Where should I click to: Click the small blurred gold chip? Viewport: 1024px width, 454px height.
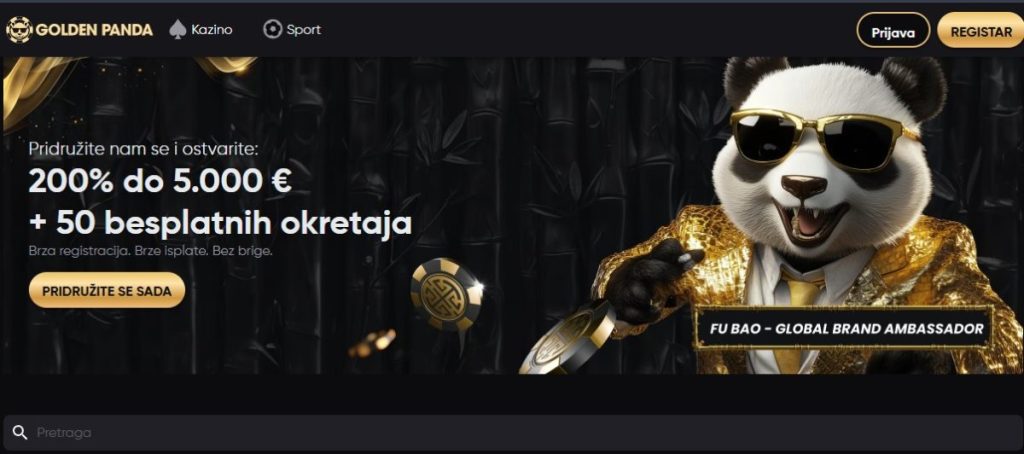coord(374,343)
